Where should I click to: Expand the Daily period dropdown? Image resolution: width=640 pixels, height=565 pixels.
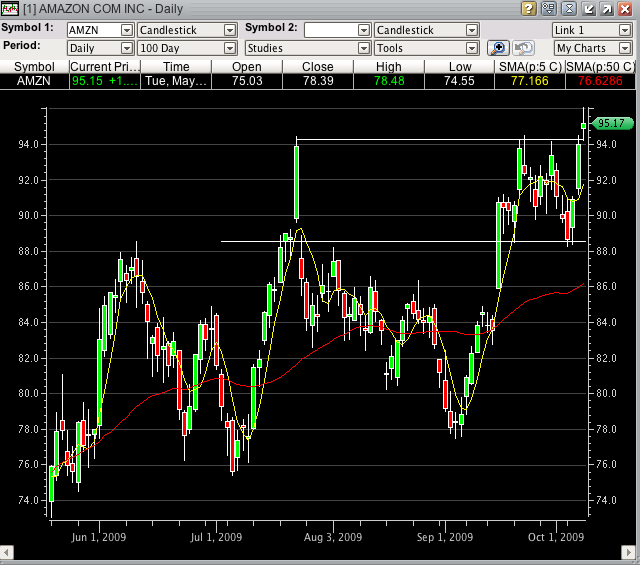[x=126, y=47]
